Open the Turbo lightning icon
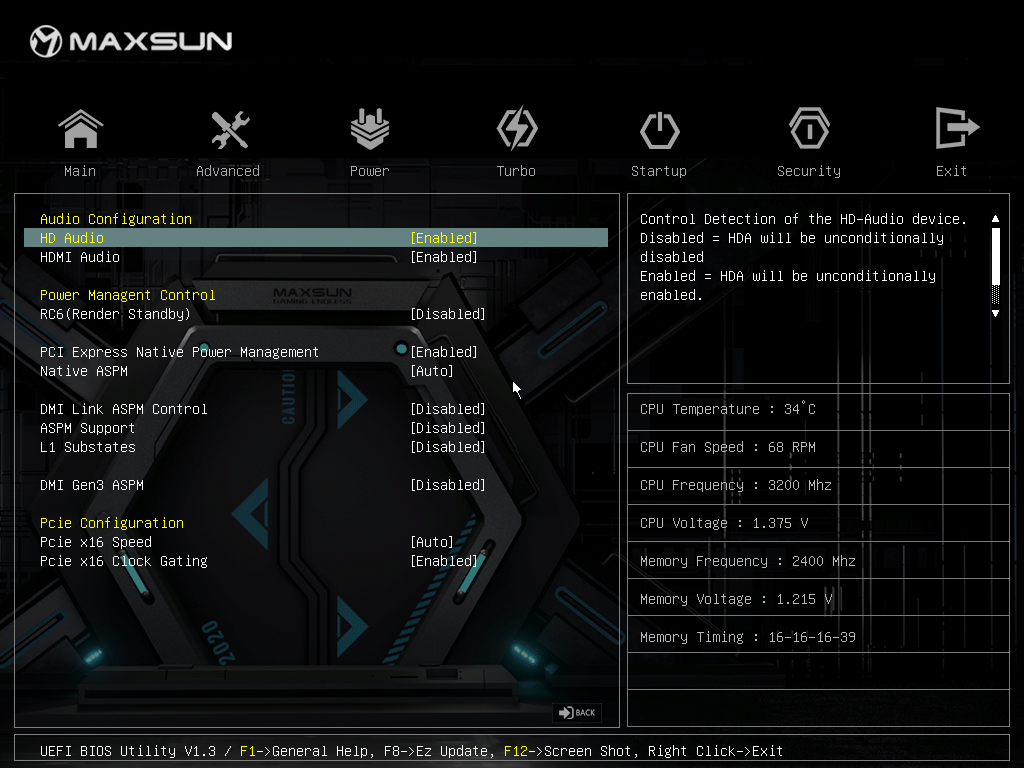Image resolution: width=1024 pixels, height=768 pixels. (517, 129)
